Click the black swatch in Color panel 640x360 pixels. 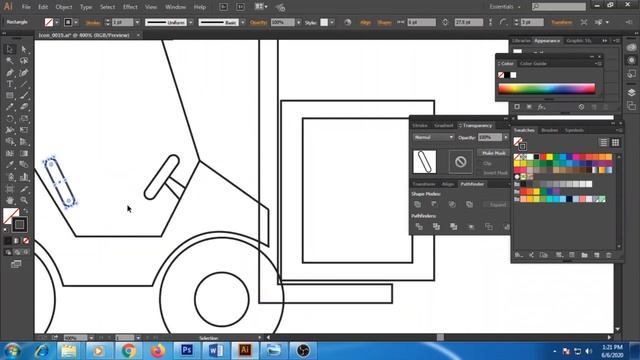[507, 75]
